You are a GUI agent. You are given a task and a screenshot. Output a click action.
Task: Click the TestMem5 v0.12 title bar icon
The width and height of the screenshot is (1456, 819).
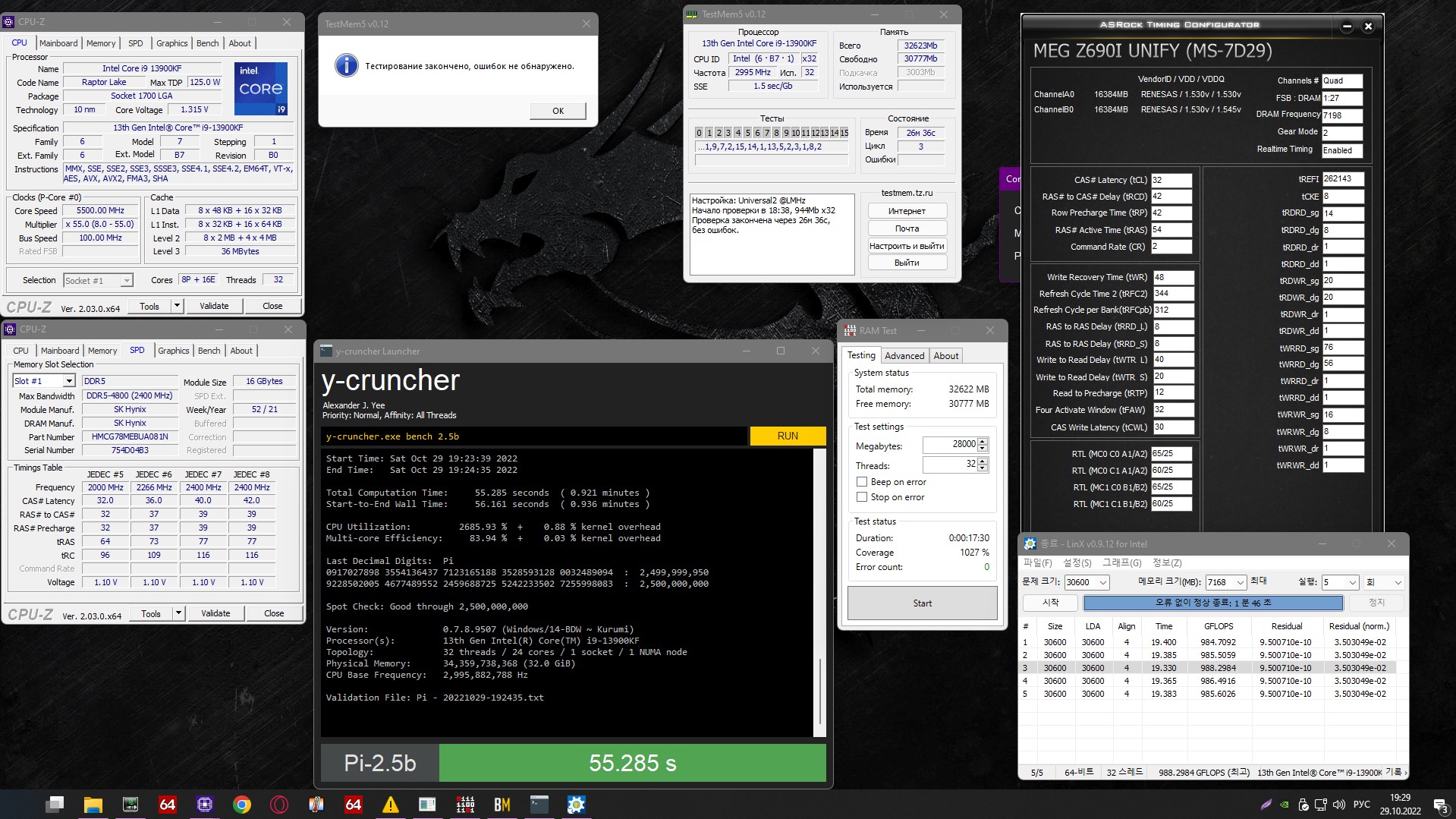point(692,14)
